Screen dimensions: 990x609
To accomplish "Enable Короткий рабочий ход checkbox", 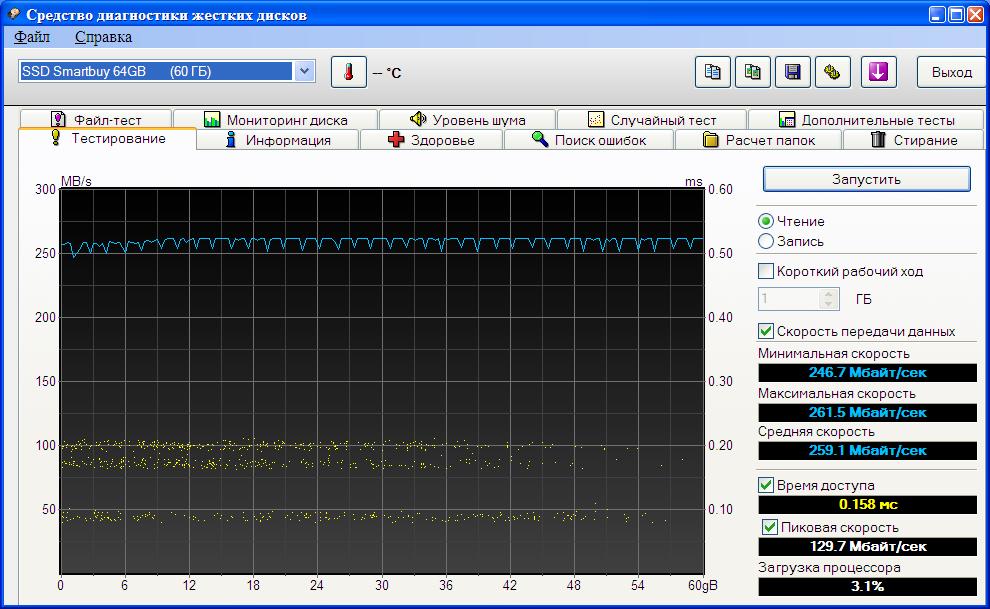I will (766, 271).
